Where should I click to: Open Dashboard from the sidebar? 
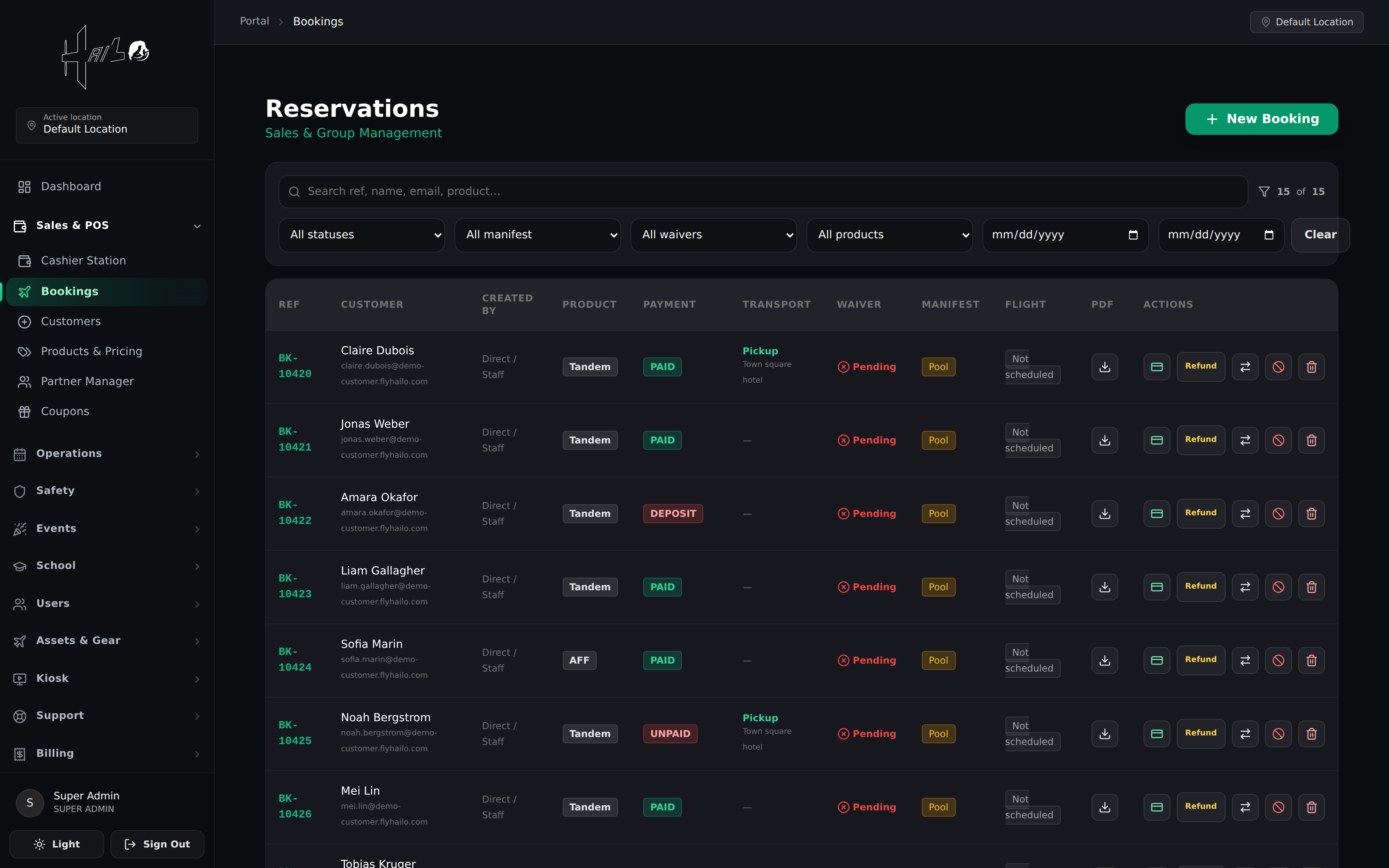(x=107, y=187)
